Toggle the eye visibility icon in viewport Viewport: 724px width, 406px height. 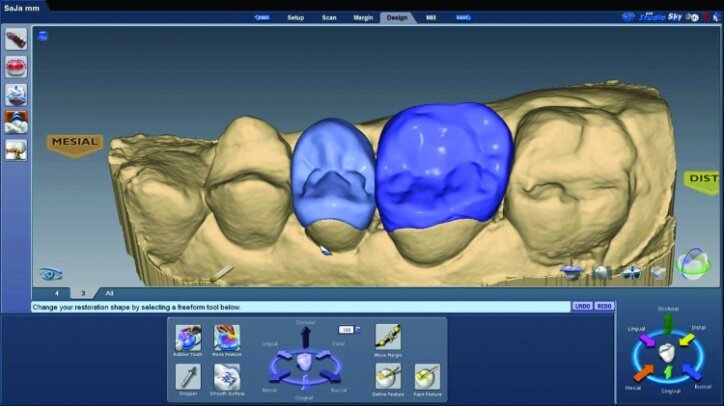[50, 274]
